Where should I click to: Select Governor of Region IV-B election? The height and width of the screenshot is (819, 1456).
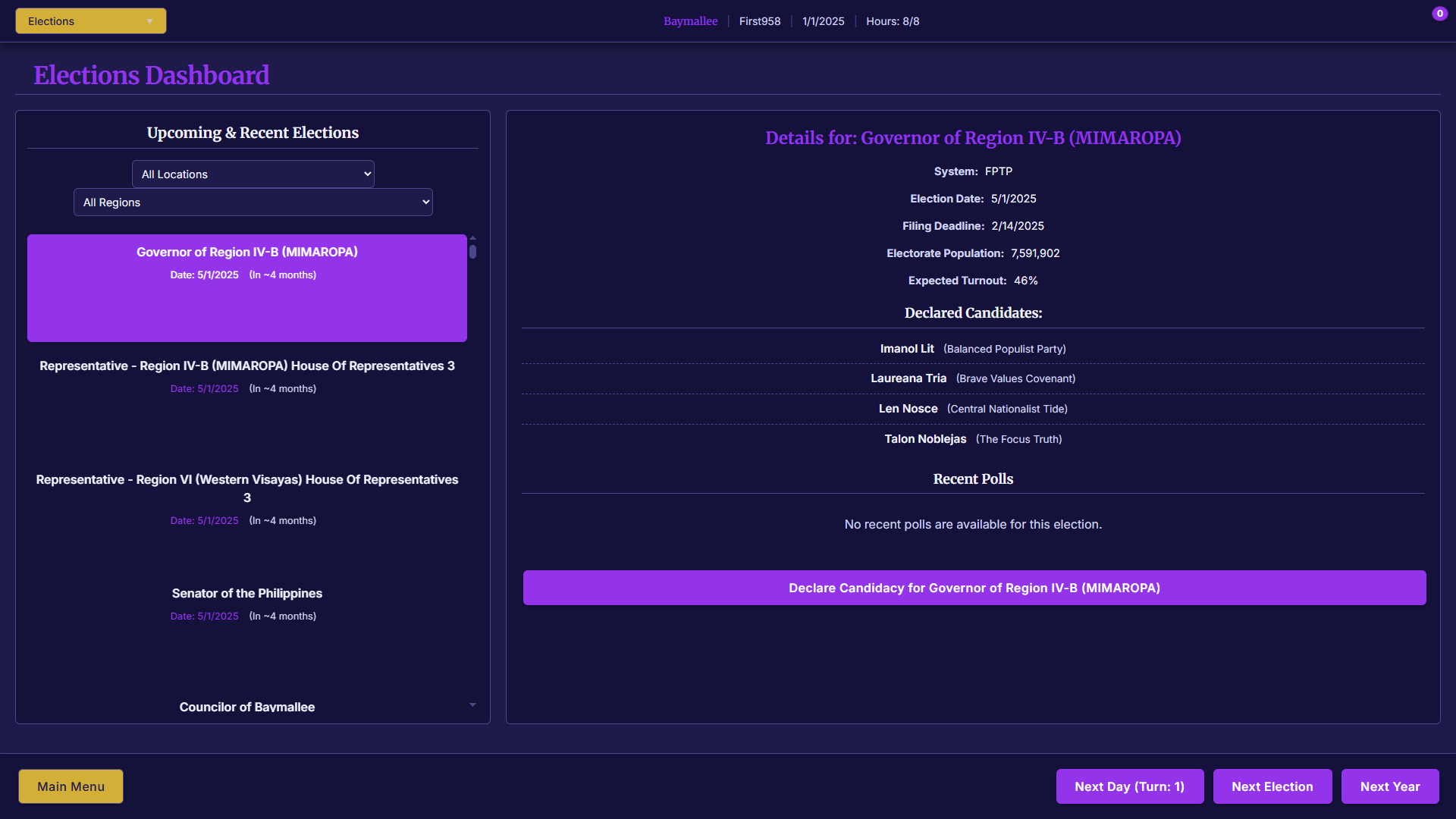pyautogui.click(x=246, y=287)
